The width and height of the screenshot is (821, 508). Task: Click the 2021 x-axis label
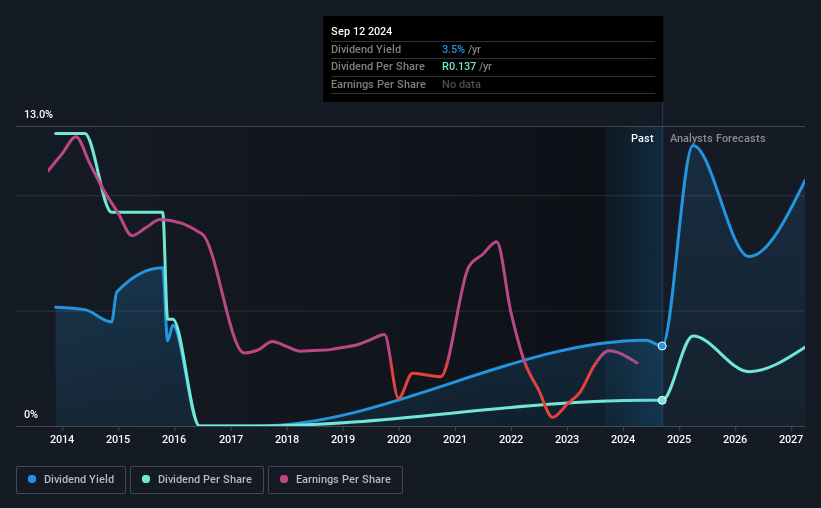point(454,439)
